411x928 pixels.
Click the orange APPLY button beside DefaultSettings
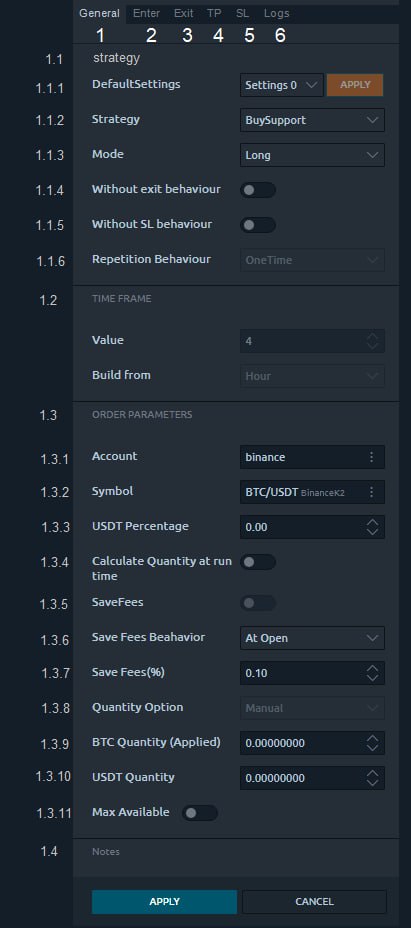[x=355, y=85]
